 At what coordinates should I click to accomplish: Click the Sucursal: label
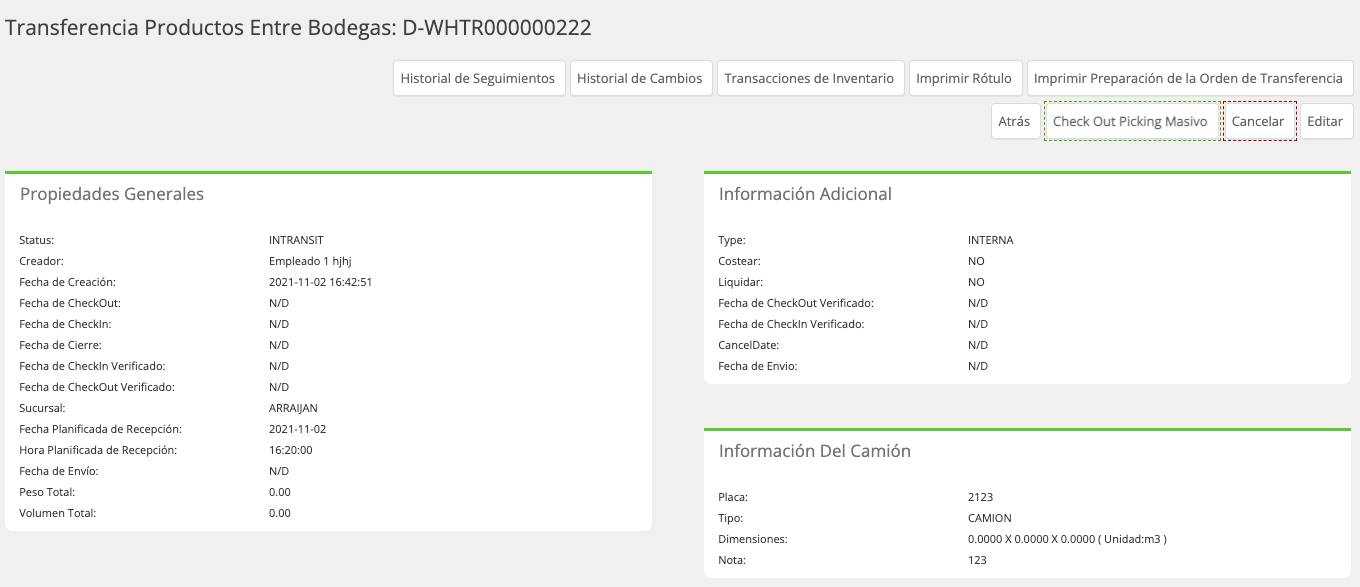tap(42, 408)
